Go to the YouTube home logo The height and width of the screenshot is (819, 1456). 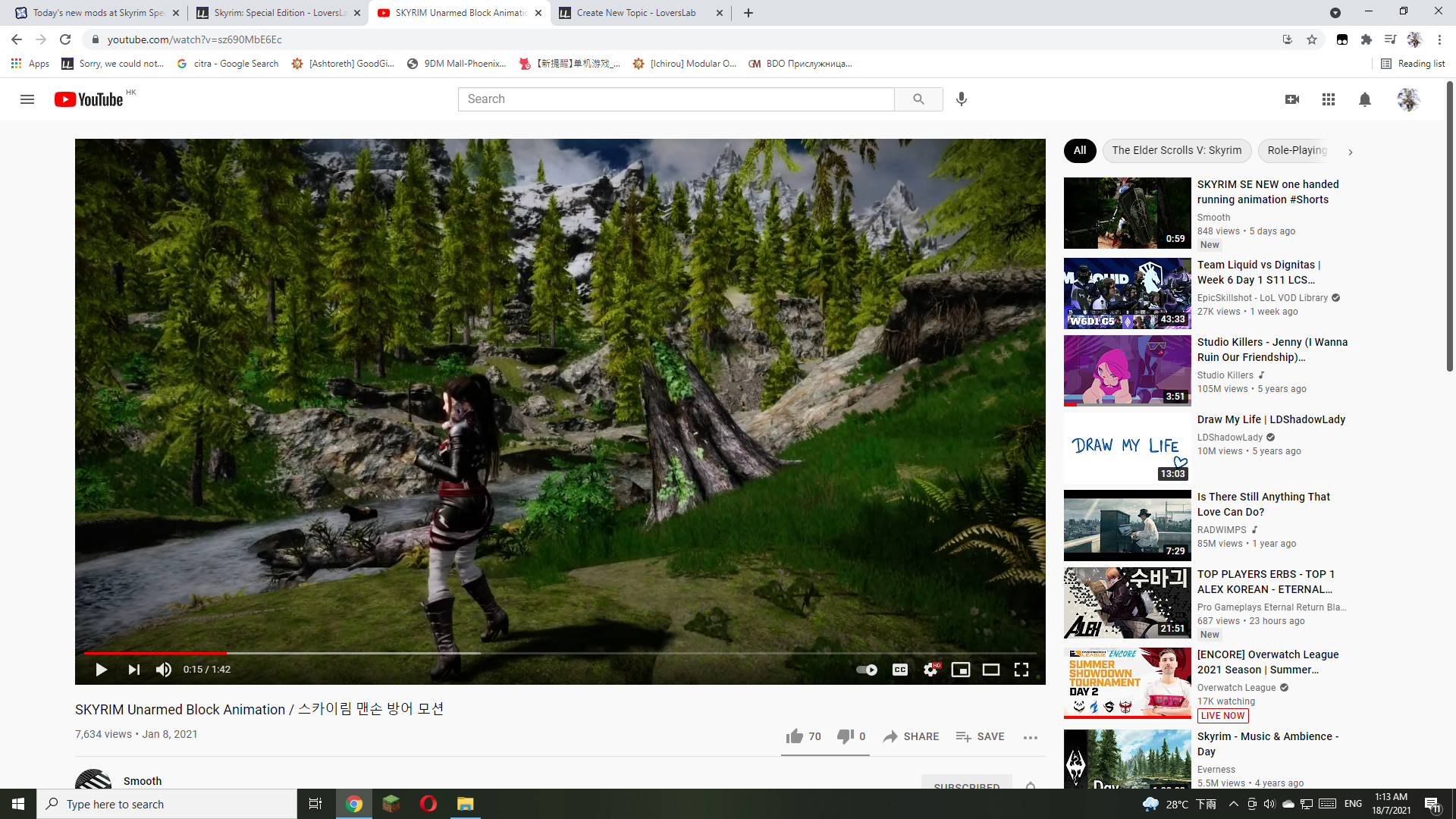(x=89, y=99)
